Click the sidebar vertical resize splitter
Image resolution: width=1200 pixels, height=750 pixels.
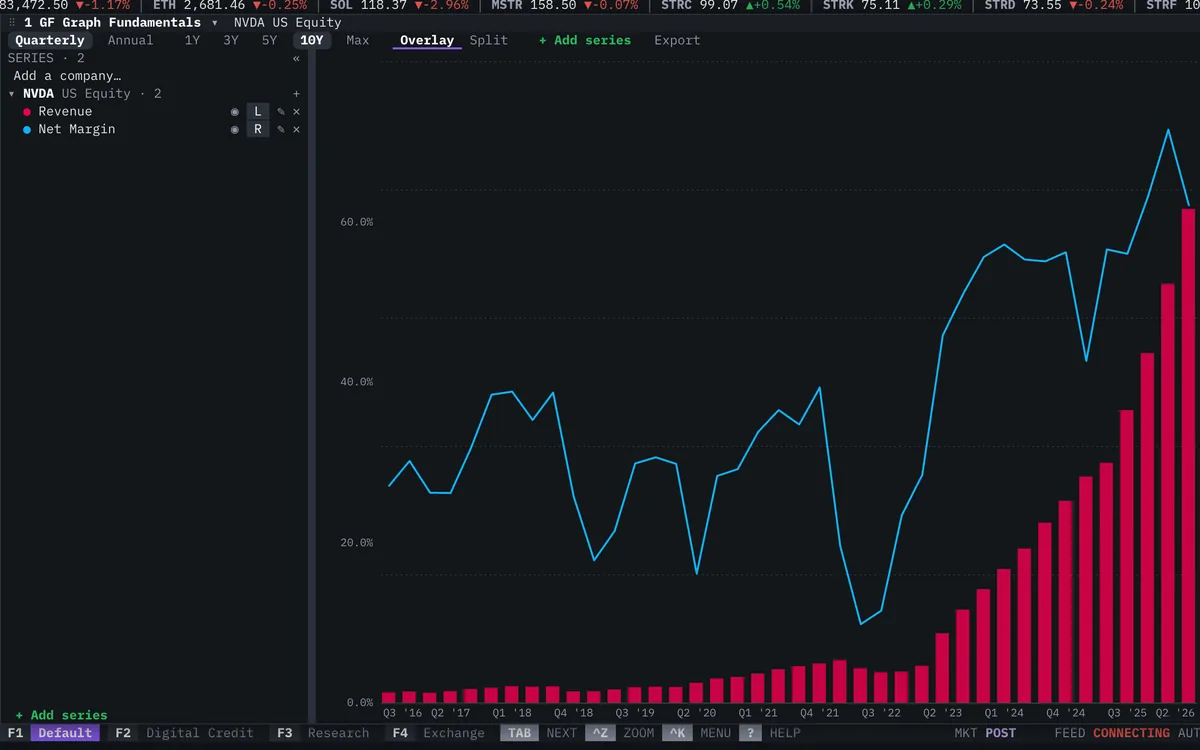311,386
